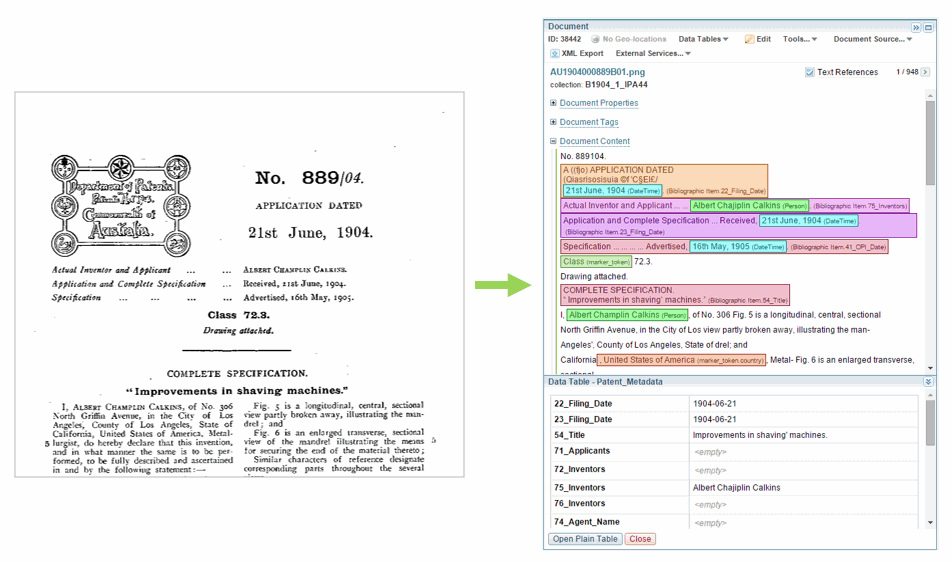Click the Open Plain Table button
Viewport: 952px width, 562px height.
(x=585, y=539)
